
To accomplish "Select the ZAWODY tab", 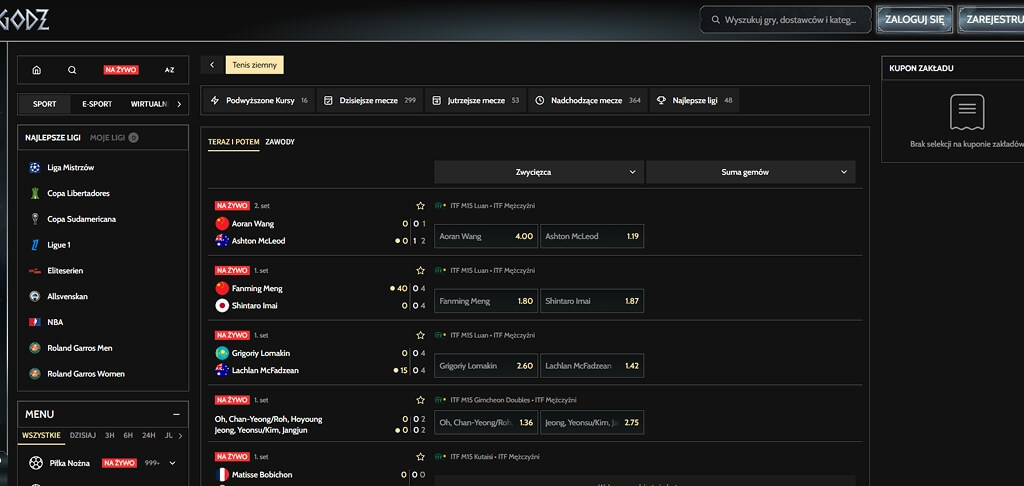I will click(x=280, y=142).
